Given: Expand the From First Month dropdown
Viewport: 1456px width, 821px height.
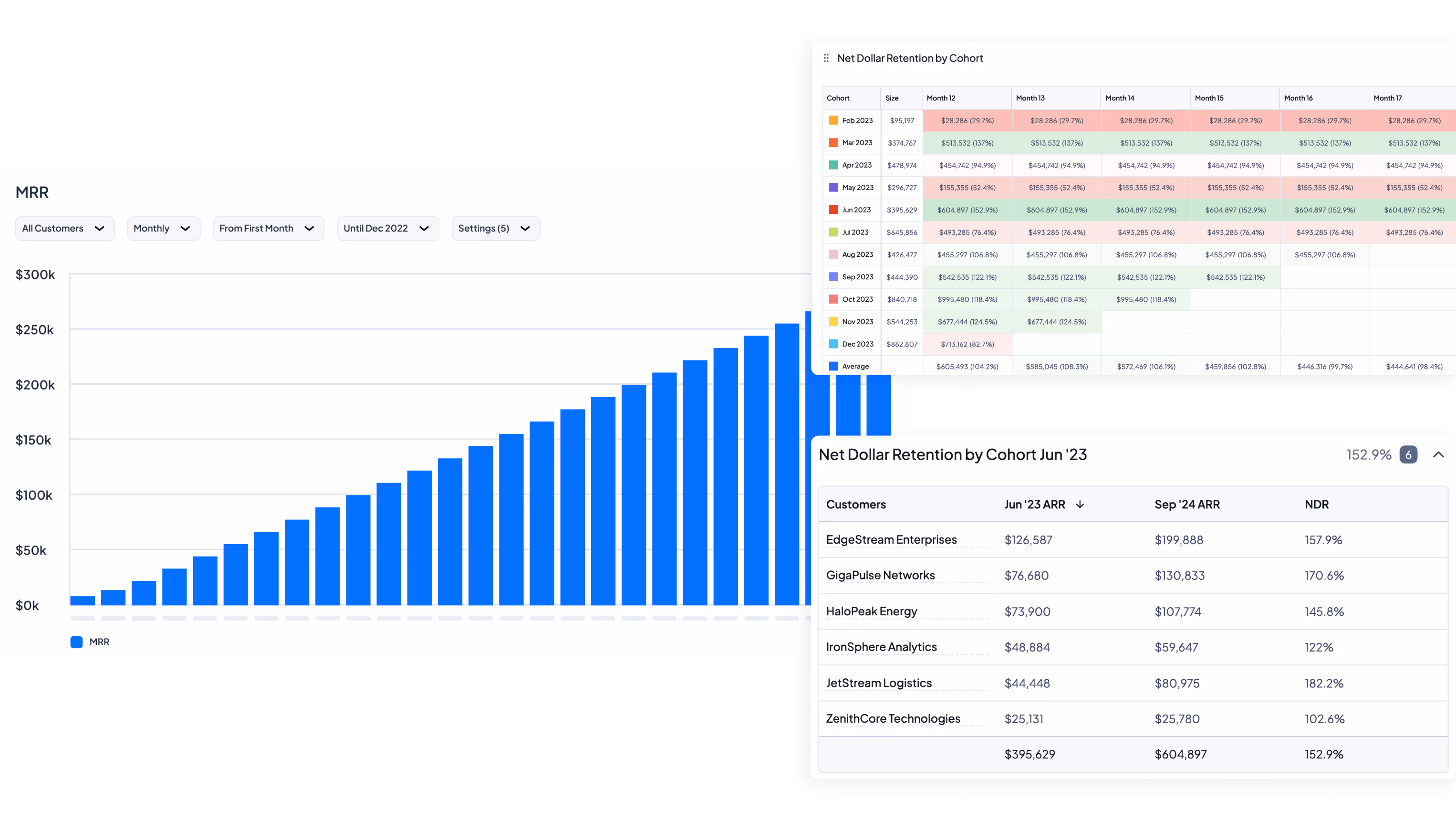Looking at the screenshot, I should (x=268, y=229).
